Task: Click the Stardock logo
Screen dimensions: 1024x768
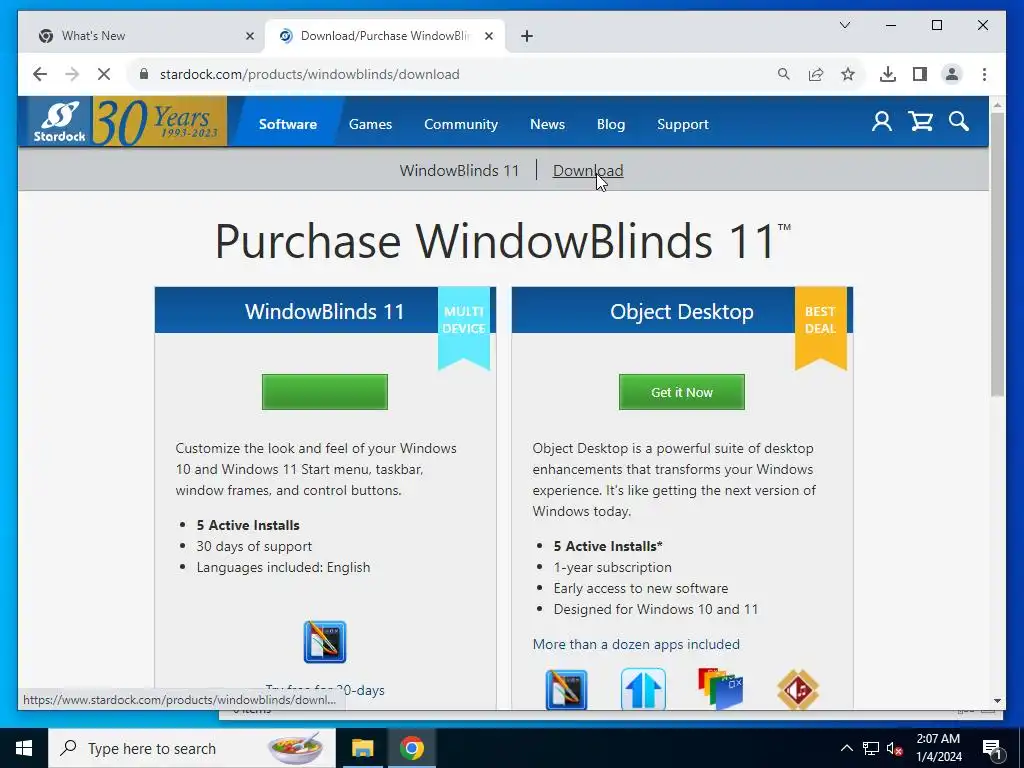Action: [x=59, y=121]
